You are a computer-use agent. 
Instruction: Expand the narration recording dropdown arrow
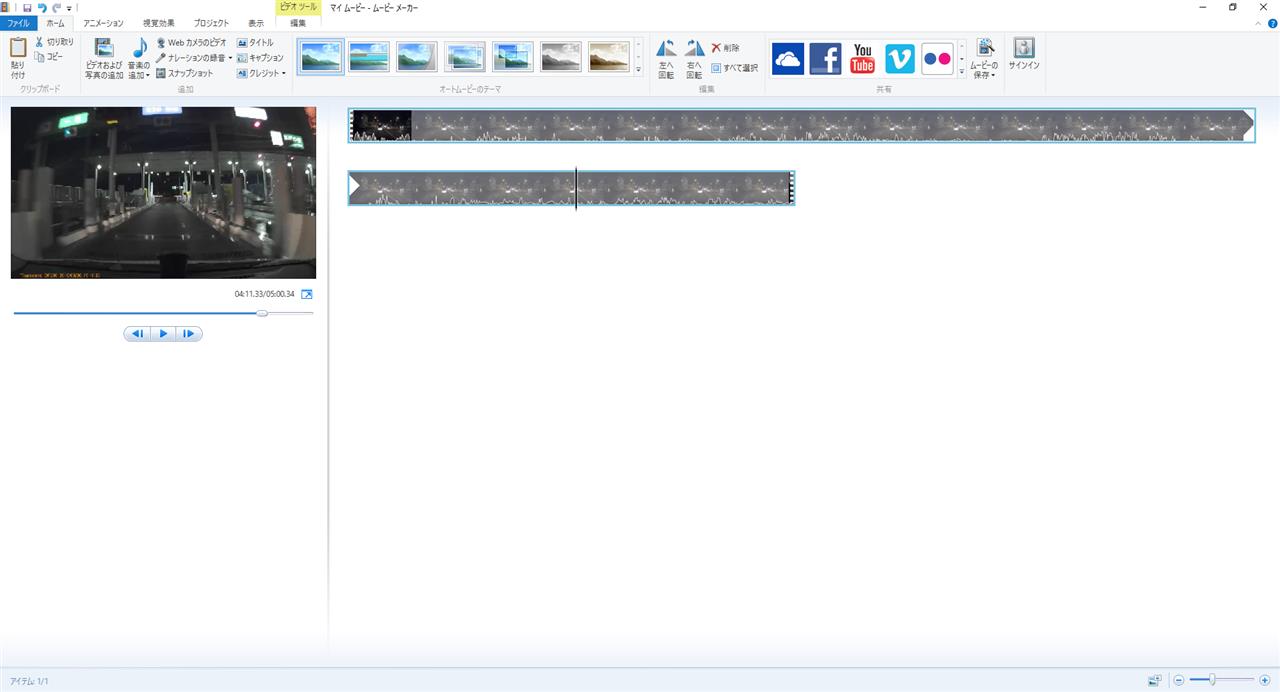point(230,58)
